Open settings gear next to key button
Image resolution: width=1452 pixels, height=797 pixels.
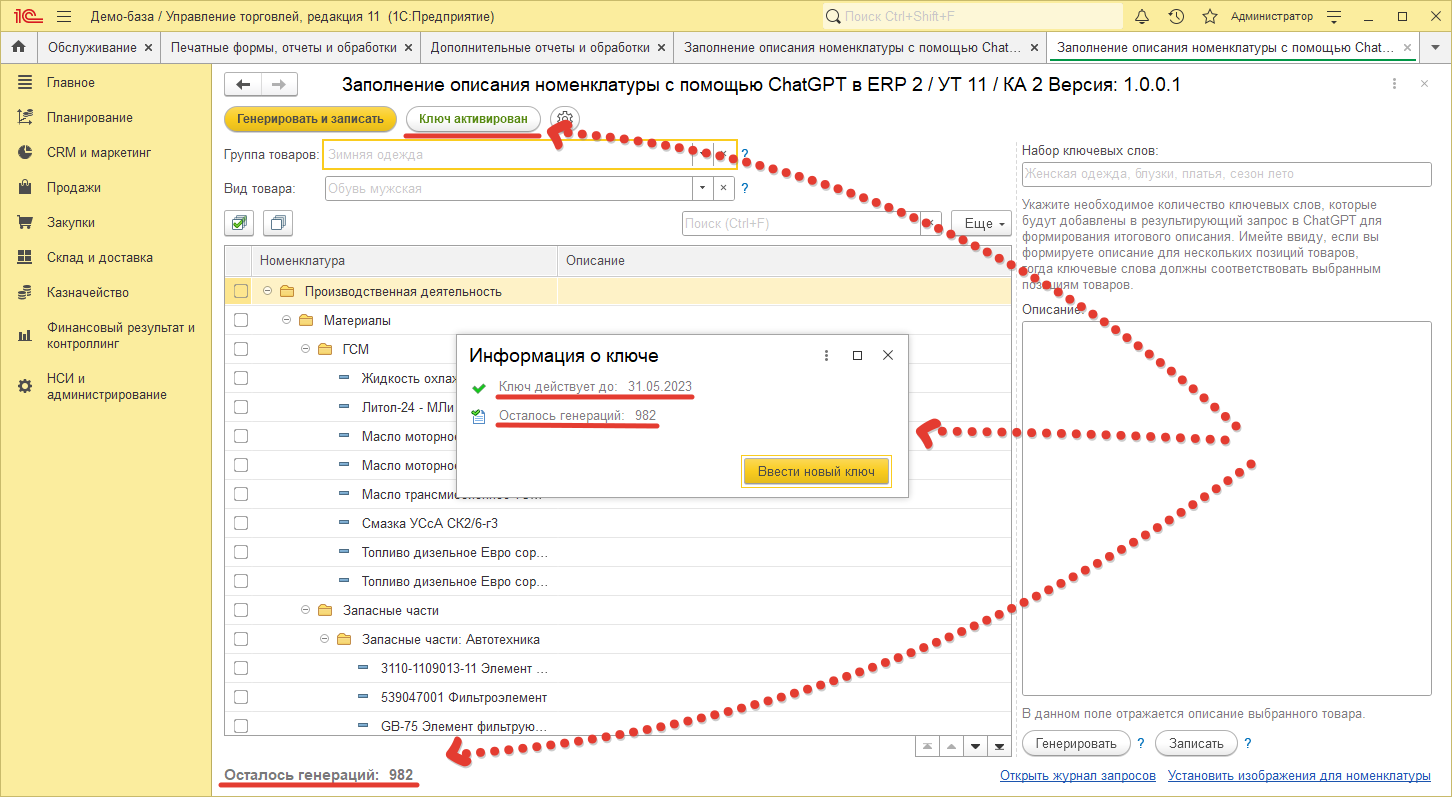(x=566, y=119)
